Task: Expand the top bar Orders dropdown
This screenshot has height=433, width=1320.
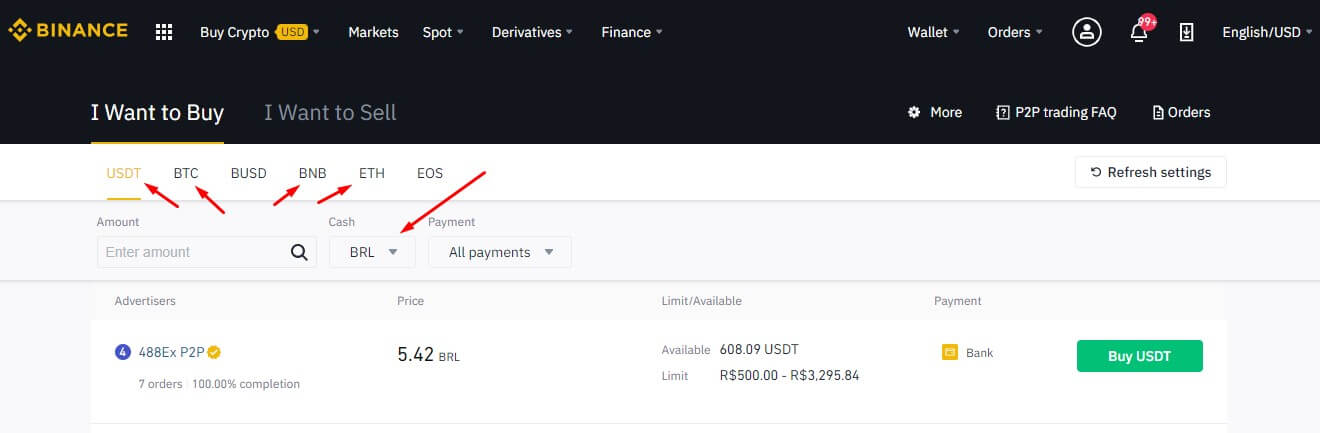Action: (1015, 32)
